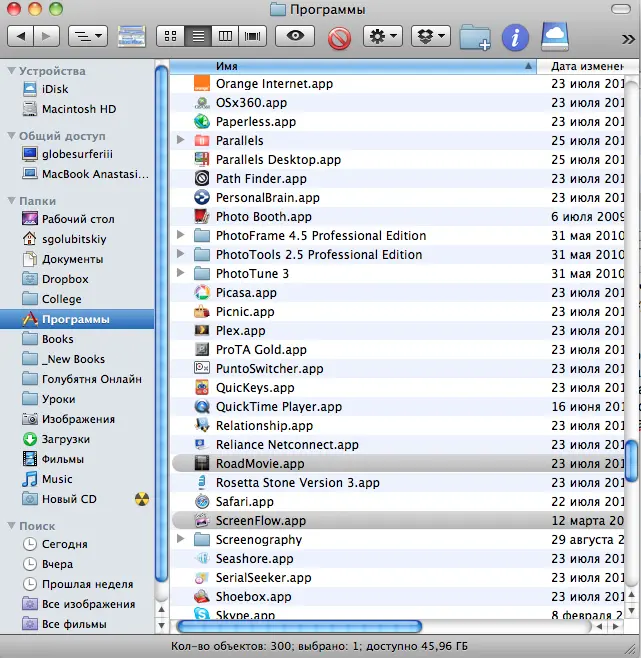Select the Safari.app icon
Viewport: 641px width, 658px height.
[x=202, y=501]
